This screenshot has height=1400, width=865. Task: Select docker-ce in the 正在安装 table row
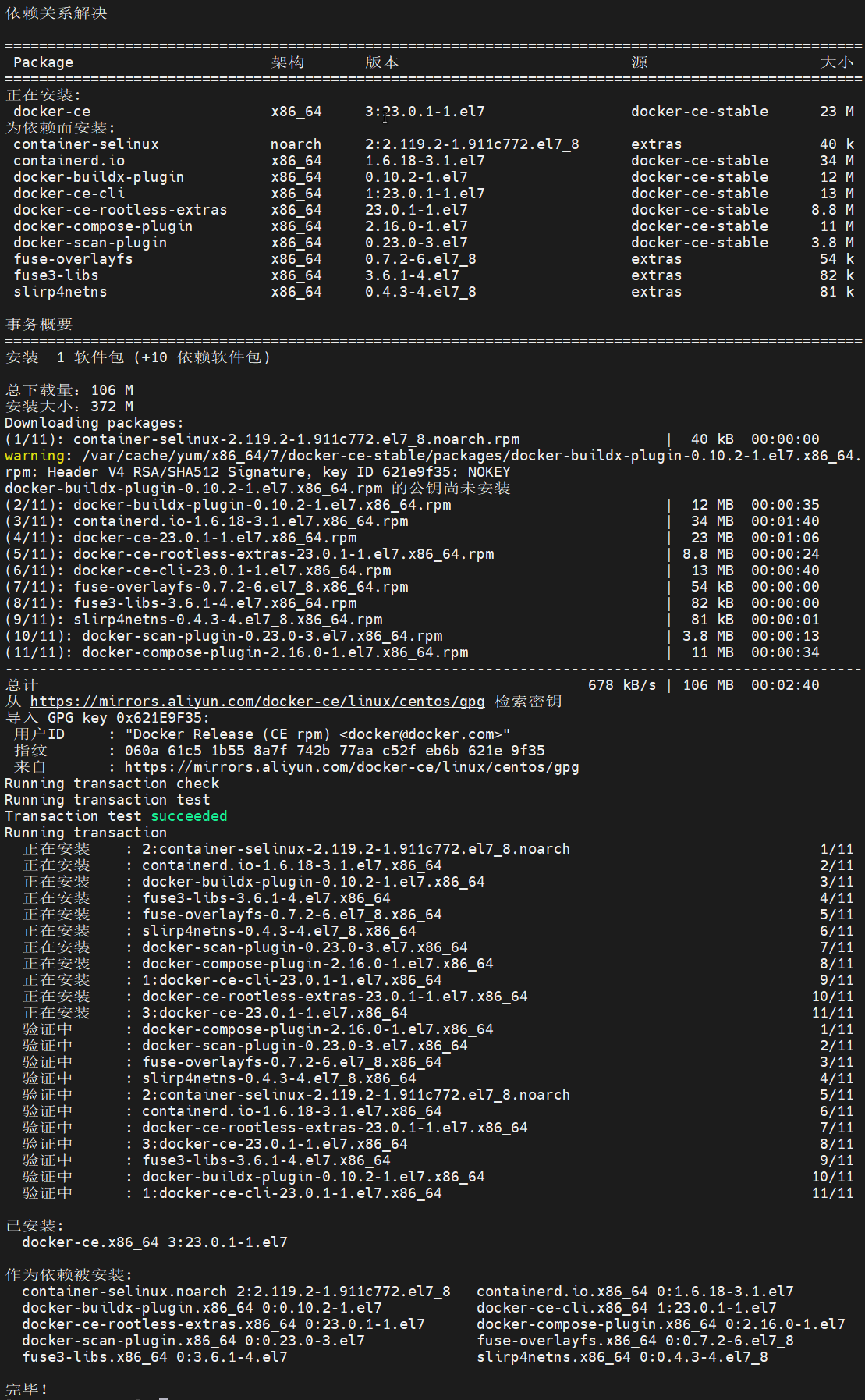[x=51, y=112]
